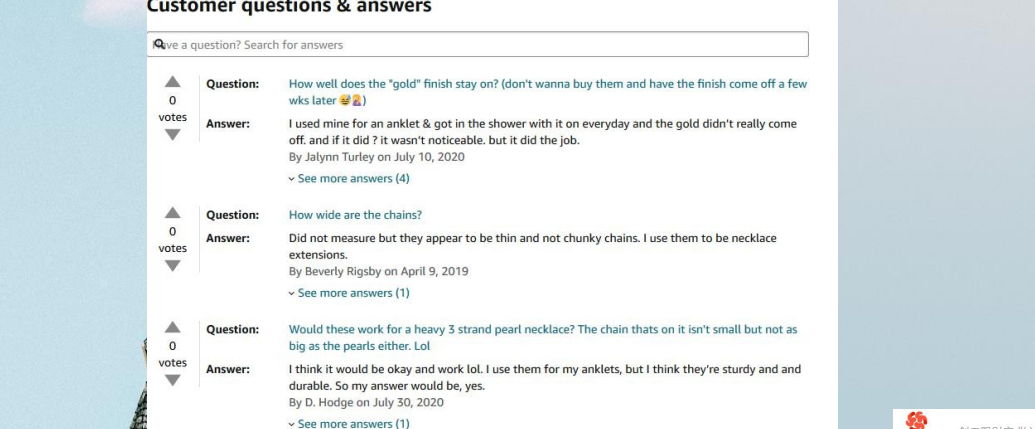
Task: Open 'How wide are the chains?' question
Action: point(355,215)
